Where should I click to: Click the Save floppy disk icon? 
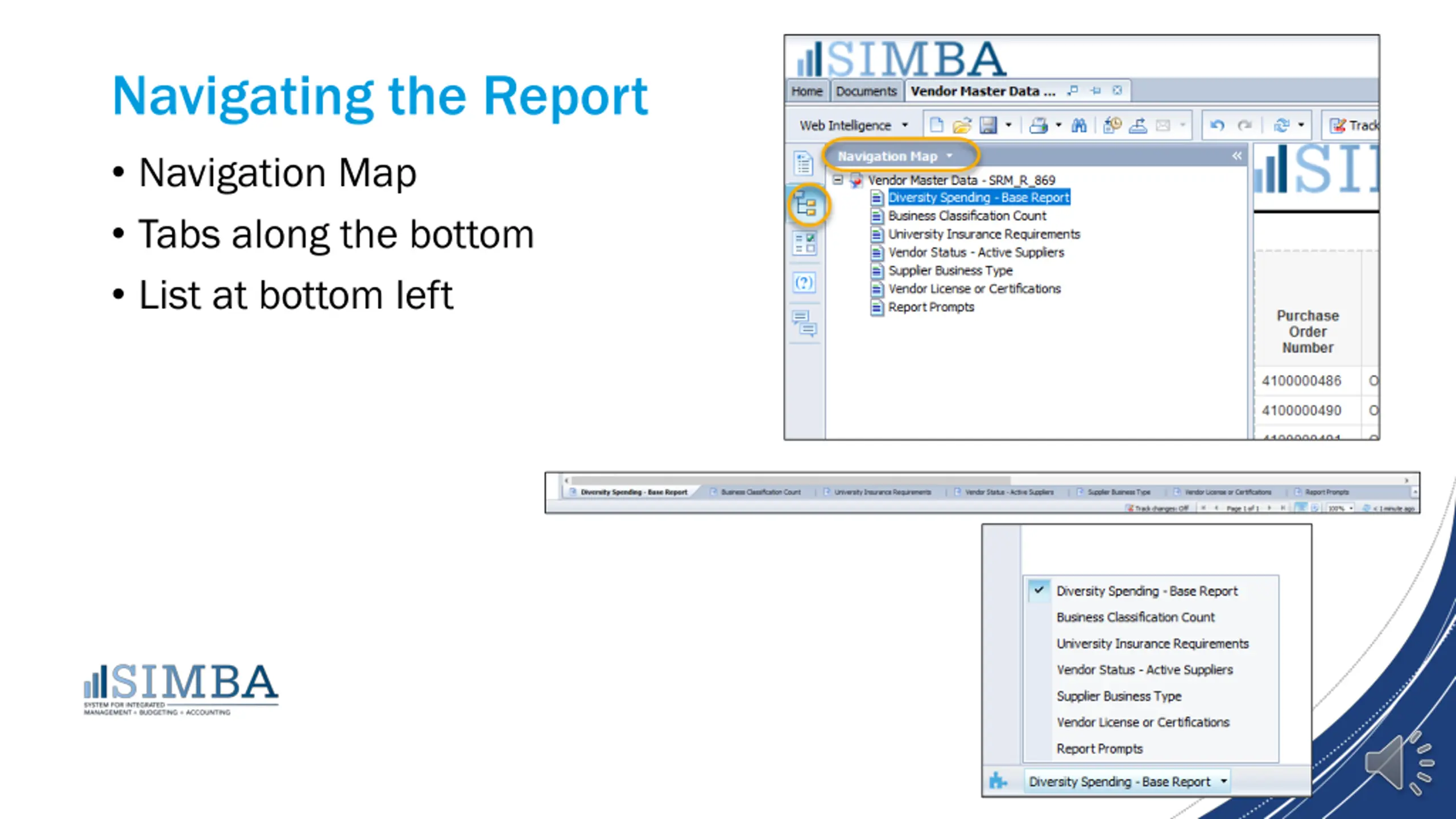pos(988,125)
